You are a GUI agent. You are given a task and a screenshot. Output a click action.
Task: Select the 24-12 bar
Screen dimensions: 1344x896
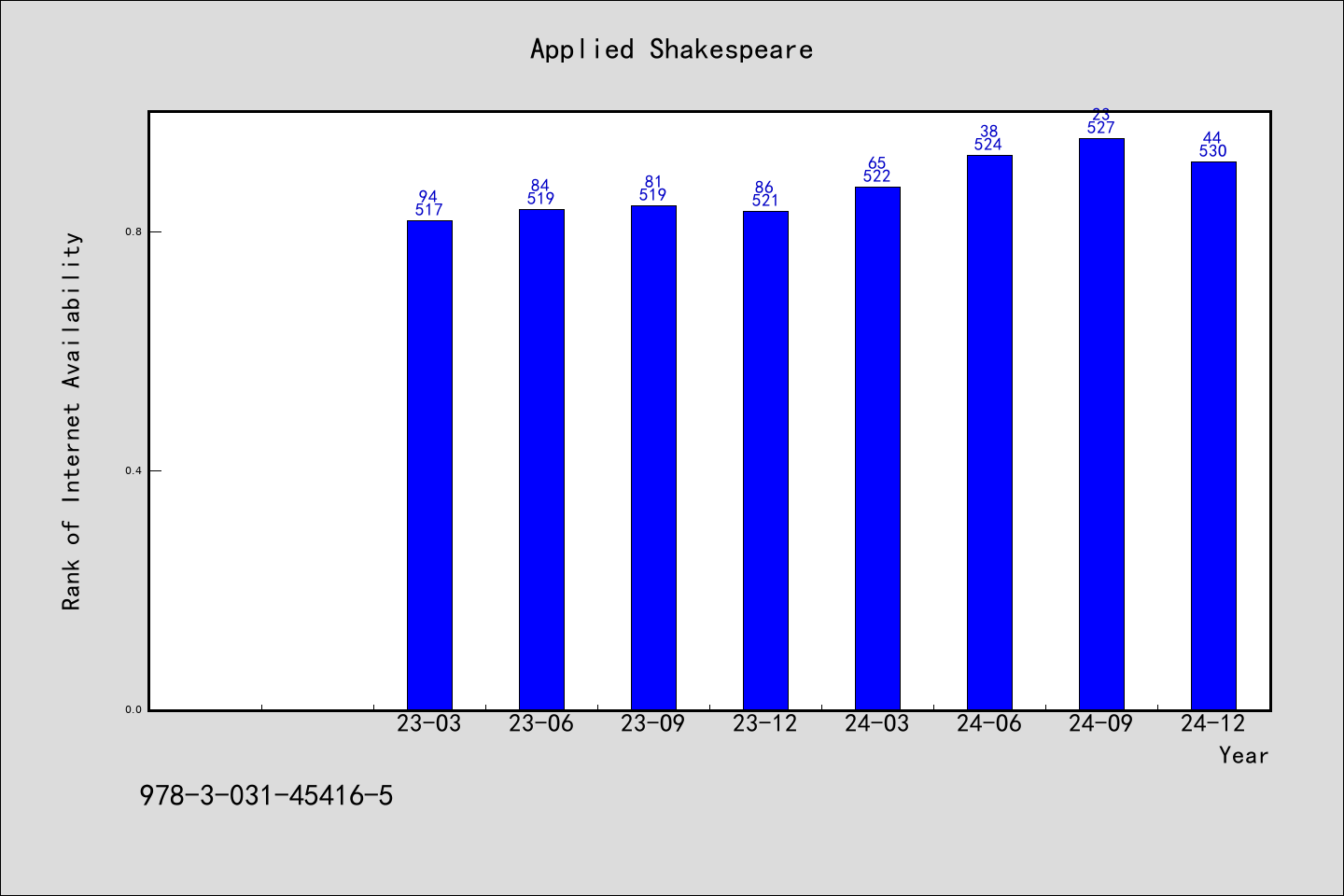coord(1213,436)
